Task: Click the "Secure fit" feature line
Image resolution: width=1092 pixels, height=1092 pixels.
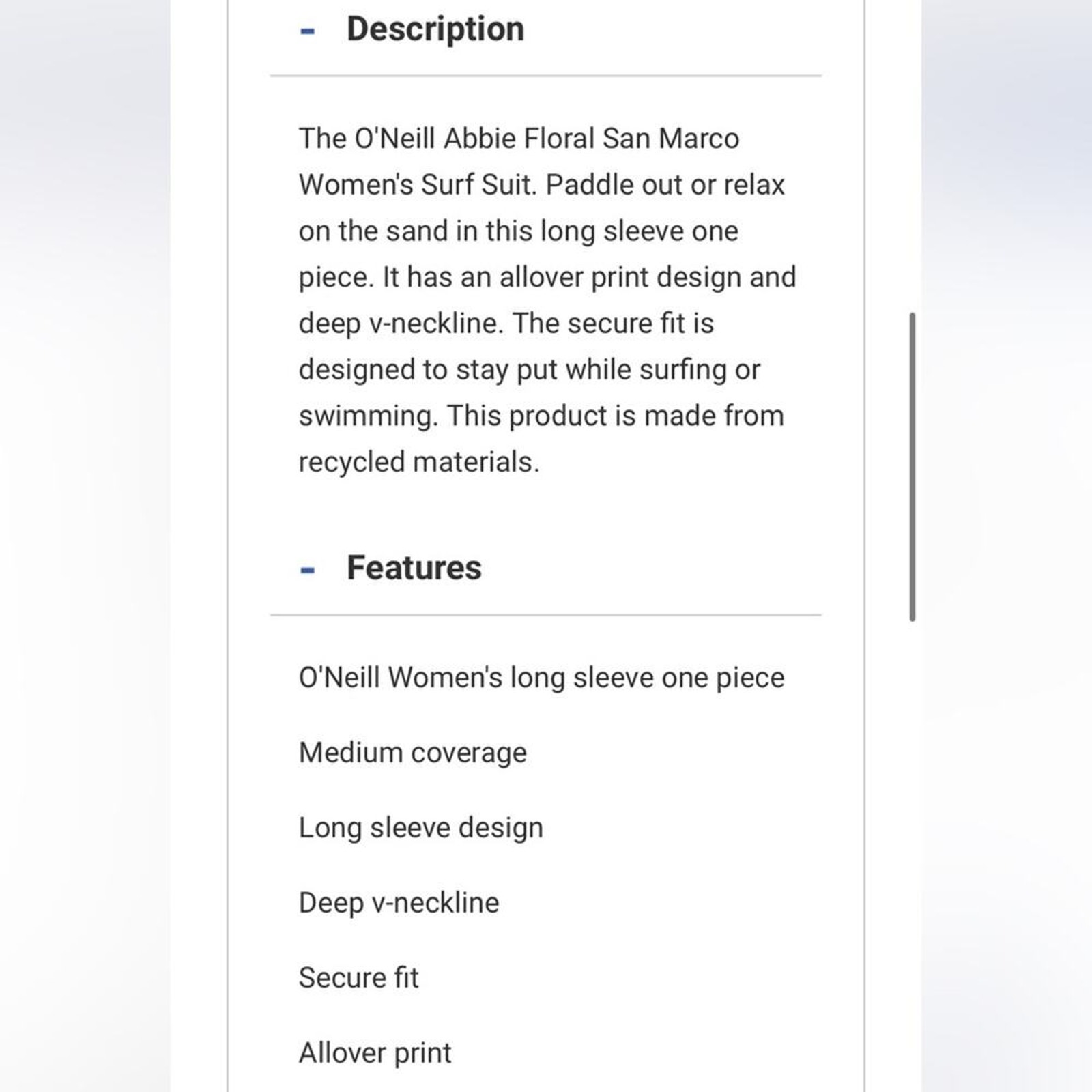Action: point(359,978)
